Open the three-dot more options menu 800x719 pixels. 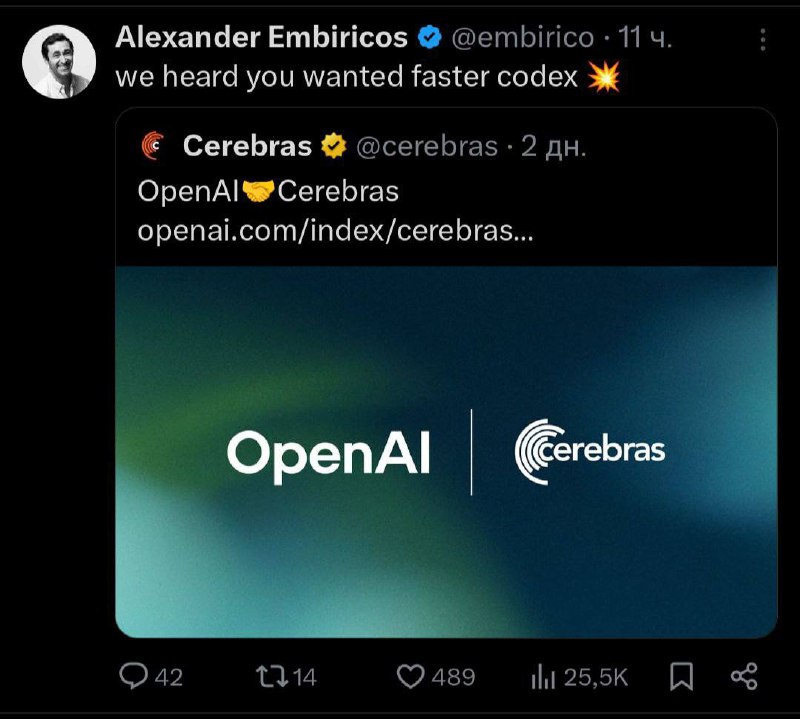coord(763,39)
